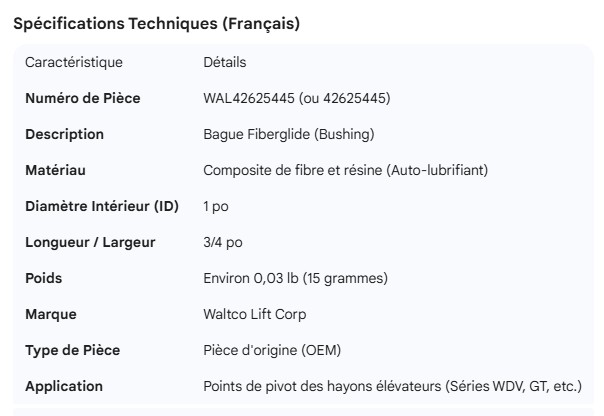The height and width of the screenshot is (416, 604).
Task: Select the "Longueur / Largeur" row label
Action: (x=91, y=242)
